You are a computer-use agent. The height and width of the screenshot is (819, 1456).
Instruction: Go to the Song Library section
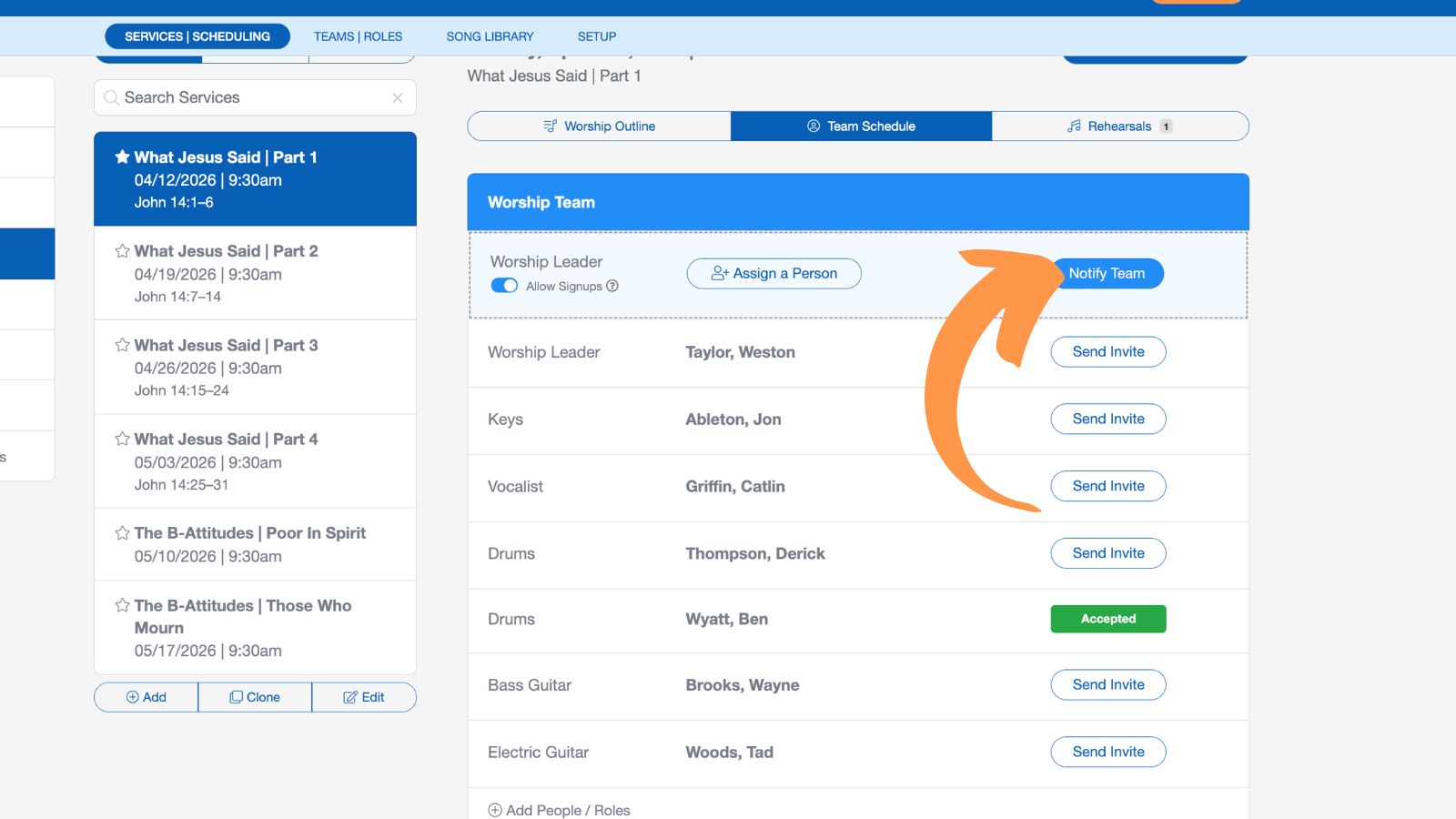tap(490, 36)
